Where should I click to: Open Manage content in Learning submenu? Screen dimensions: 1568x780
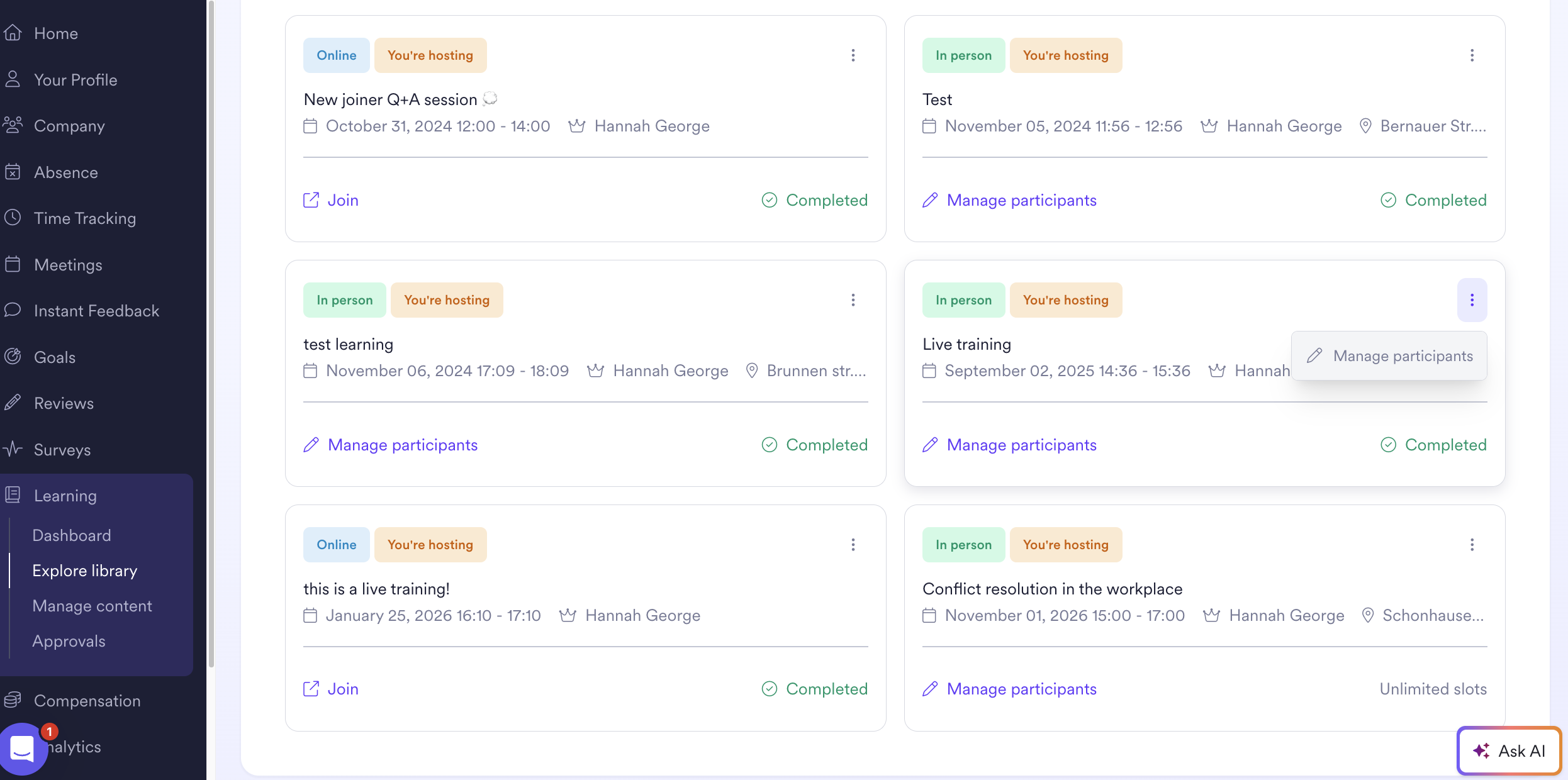pyautogui.click(x=92, y=606)
